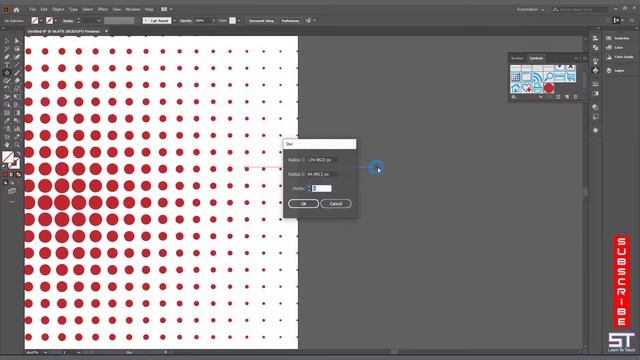Viewport: 640px width, 360px height.
Task: Click the RSS feed symbol thumbnail
Action: point(538,77)
